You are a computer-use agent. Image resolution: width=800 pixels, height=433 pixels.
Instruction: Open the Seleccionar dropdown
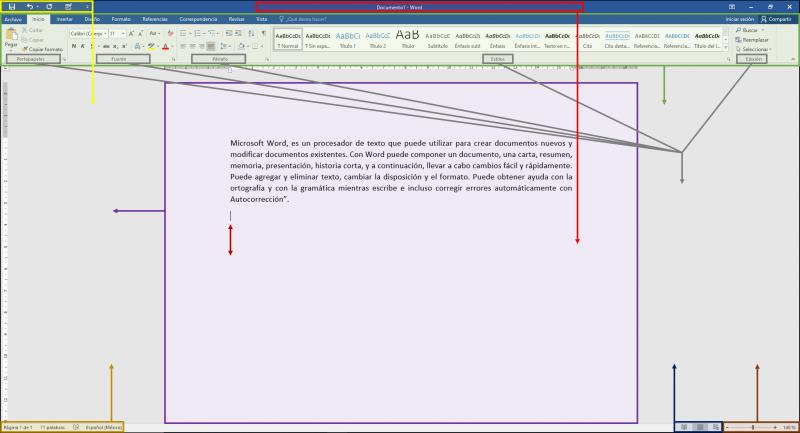click(754, 49)
